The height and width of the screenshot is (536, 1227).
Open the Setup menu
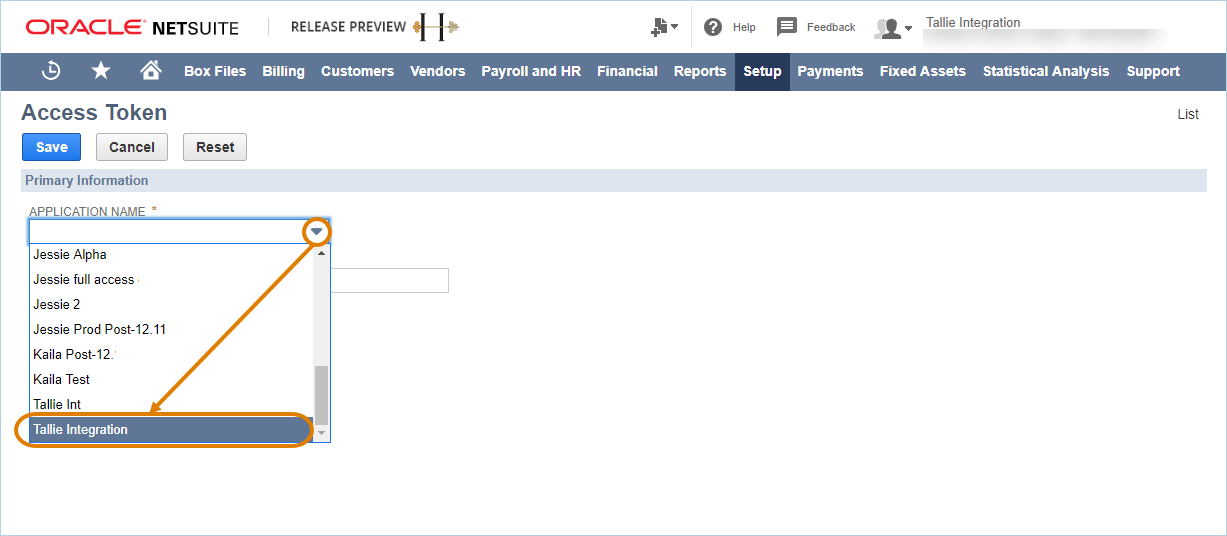[x=762, y=71]
